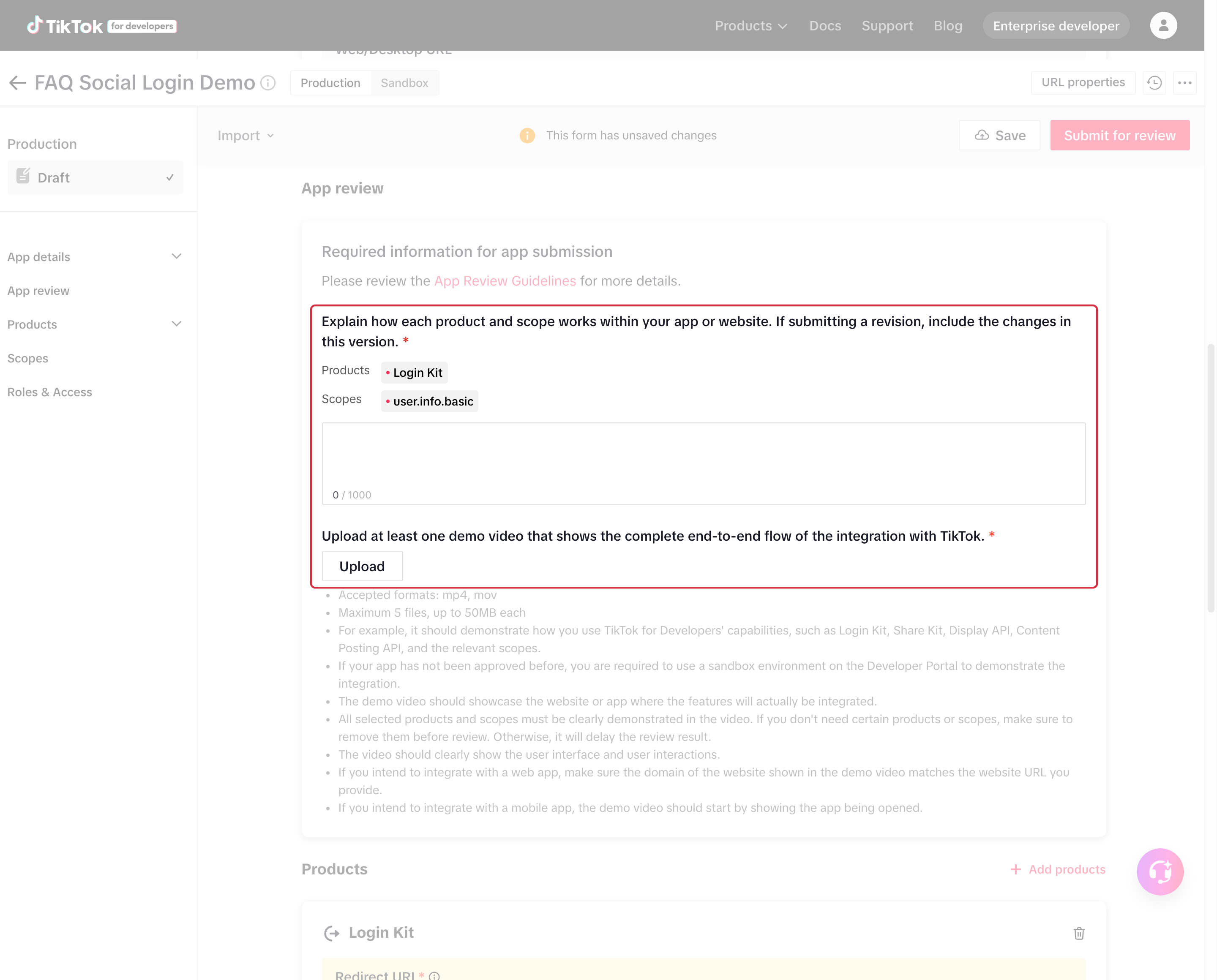Expand App details in the sidebar
The width and height of the screenshot is (1217, 980).
(95, 257)
